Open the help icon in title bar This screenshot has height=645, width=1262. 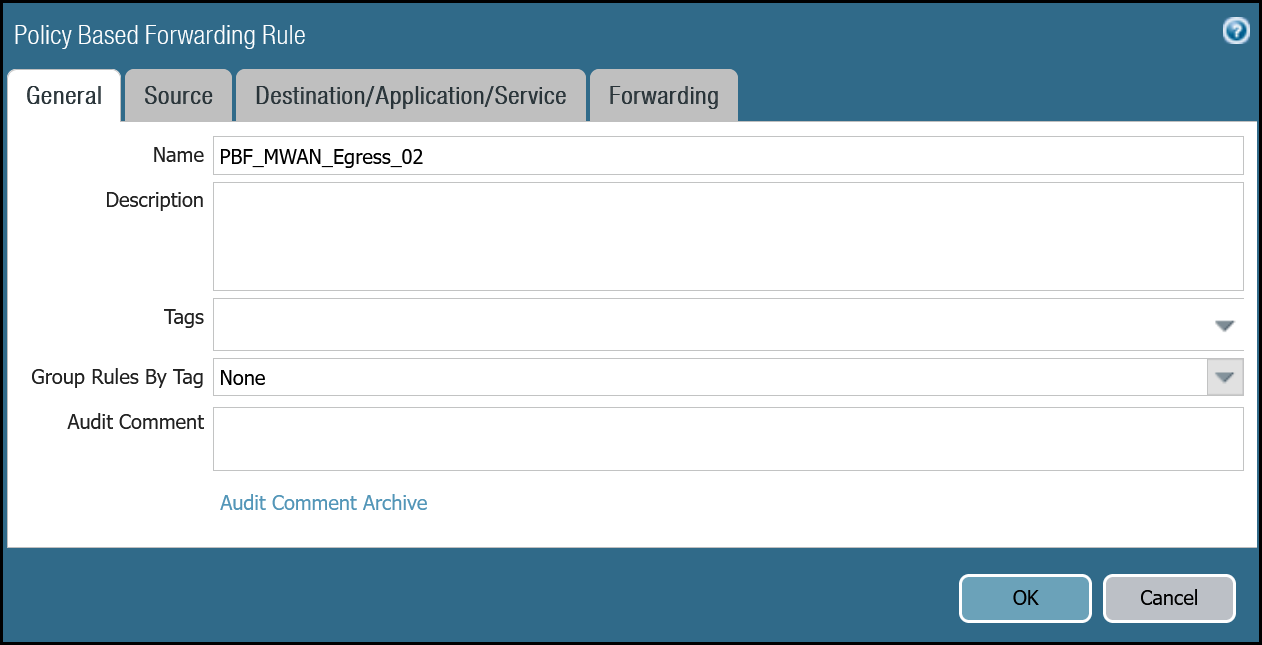click(x=1236, y=31)
